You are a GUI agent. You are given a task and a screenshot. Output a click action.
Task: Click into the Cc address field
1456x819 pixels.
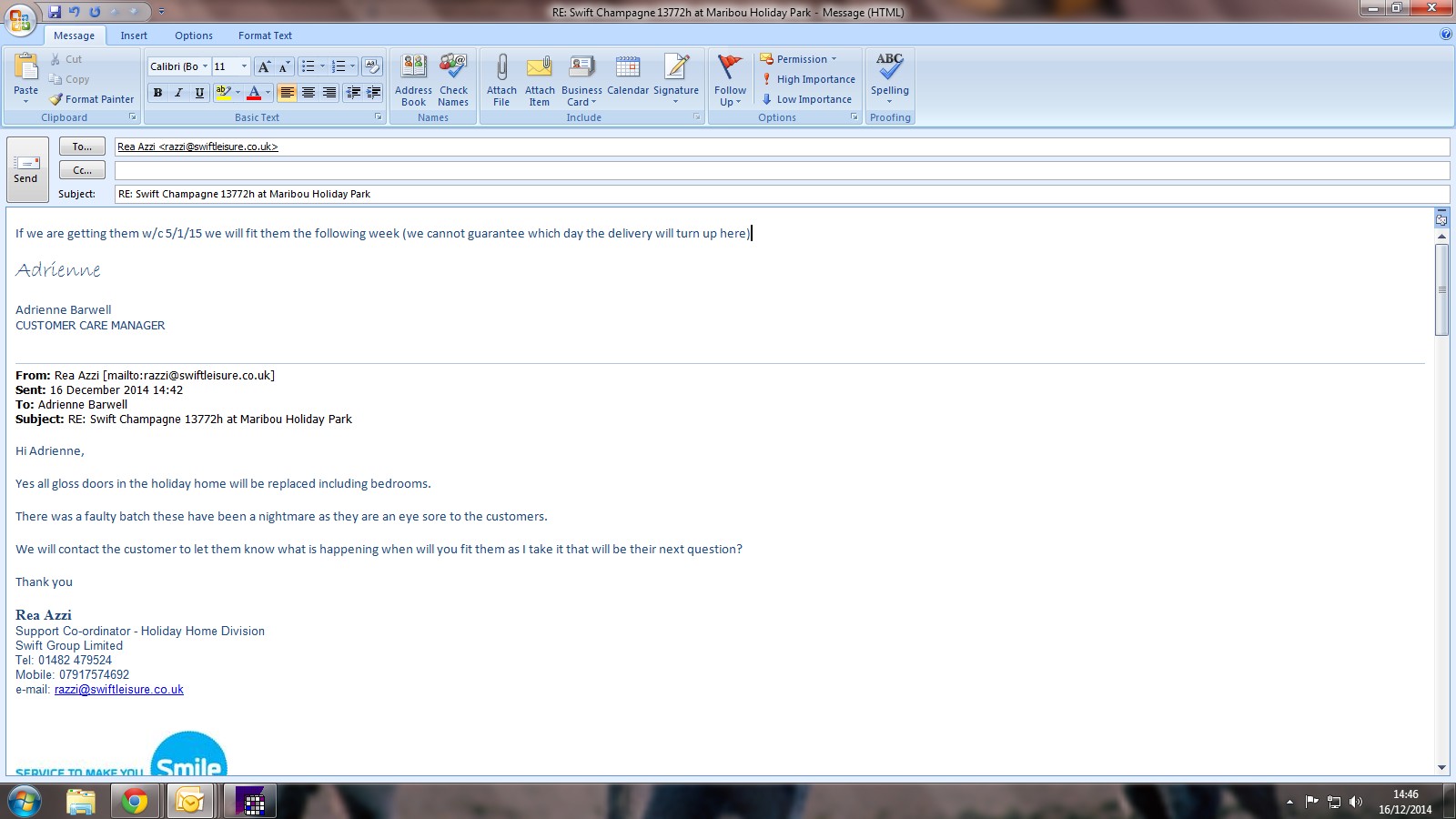(x=782, y=170)
